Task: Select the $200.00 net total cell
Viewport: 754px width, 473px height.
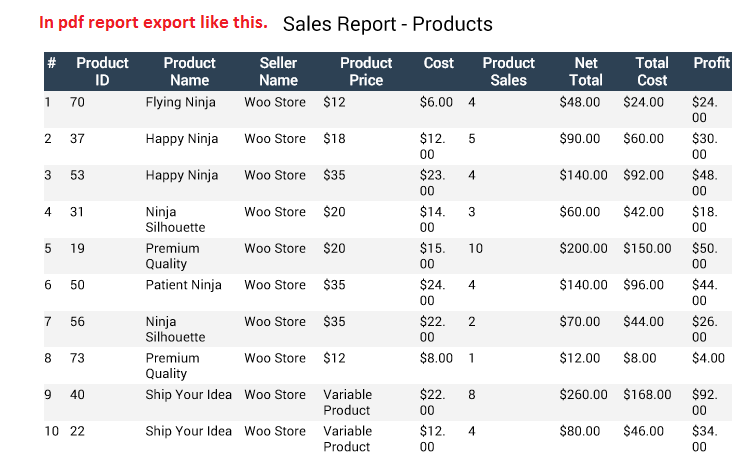Action: [x=583, y=249]
